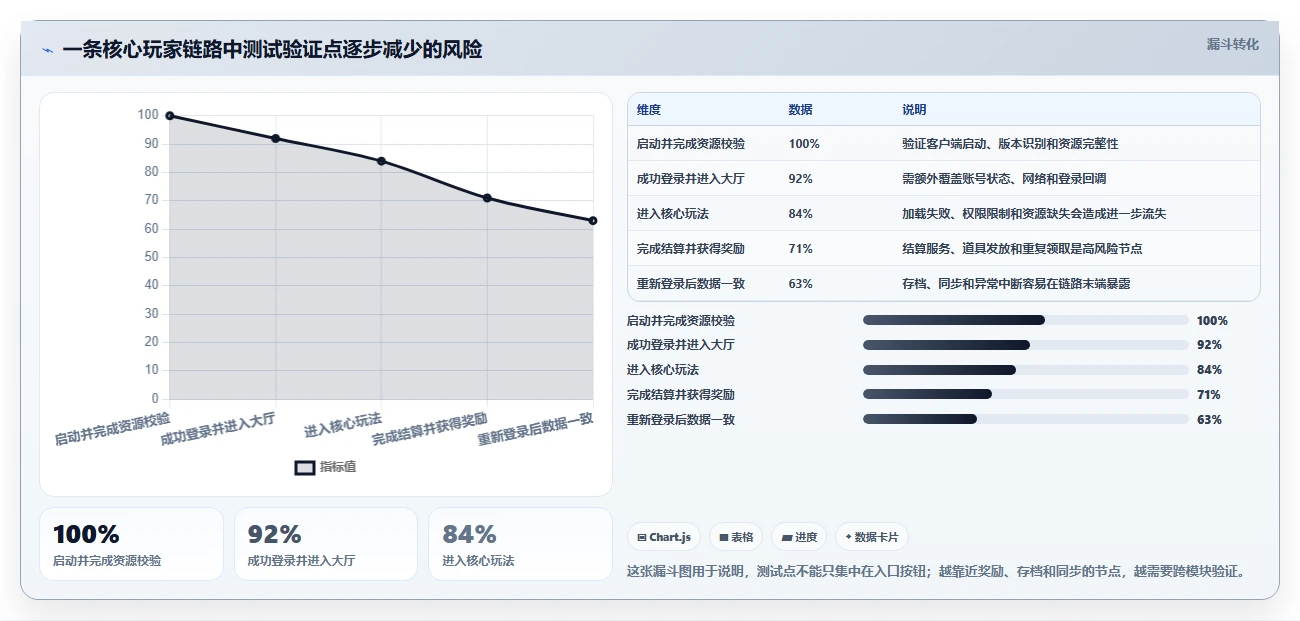Click the Chart.js chip
Screen dimensions: 1300x621
coord(664,537)
